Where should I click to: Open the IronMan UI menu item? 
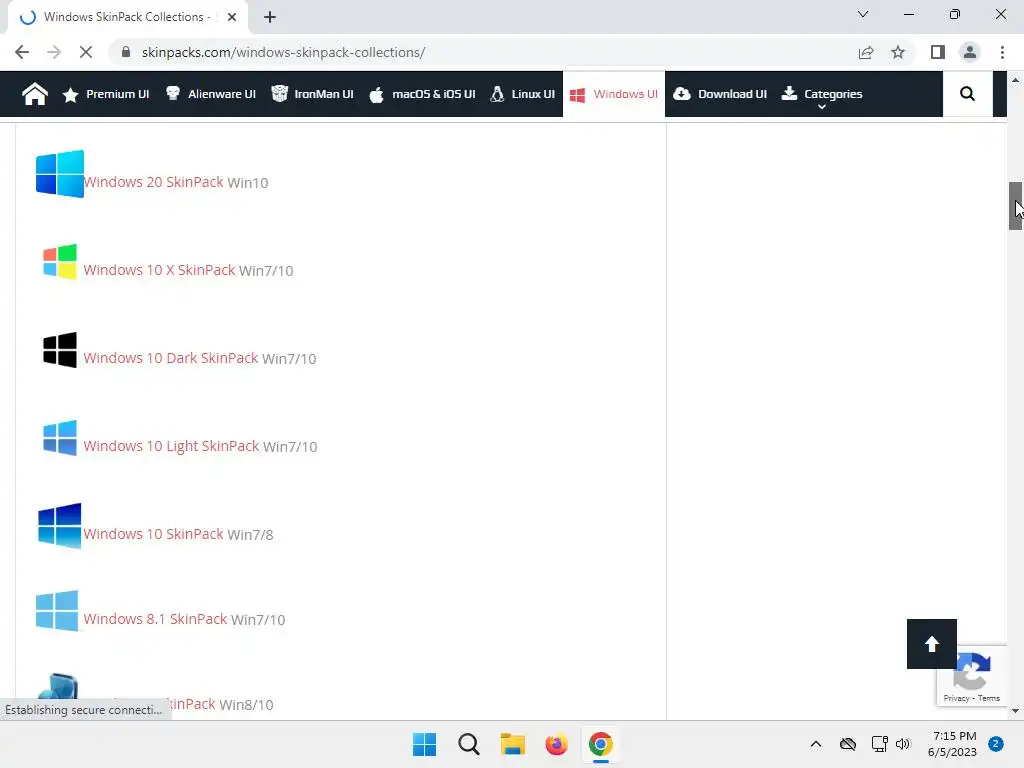pos(312,94)
